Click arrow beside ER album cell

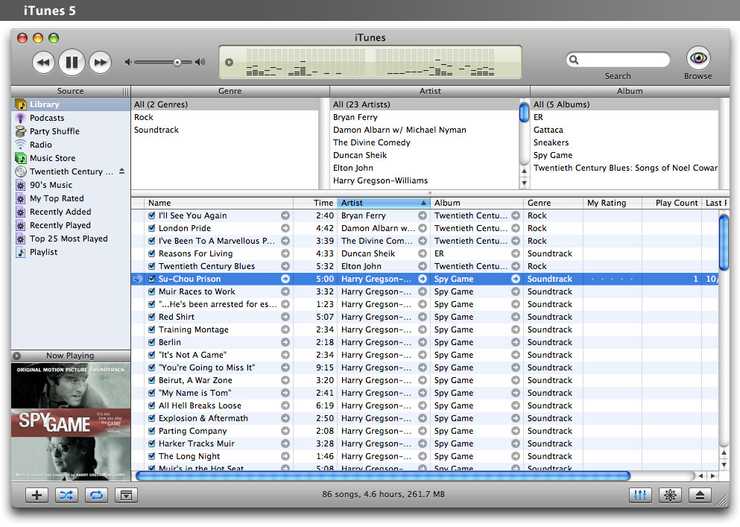(516, 253)
